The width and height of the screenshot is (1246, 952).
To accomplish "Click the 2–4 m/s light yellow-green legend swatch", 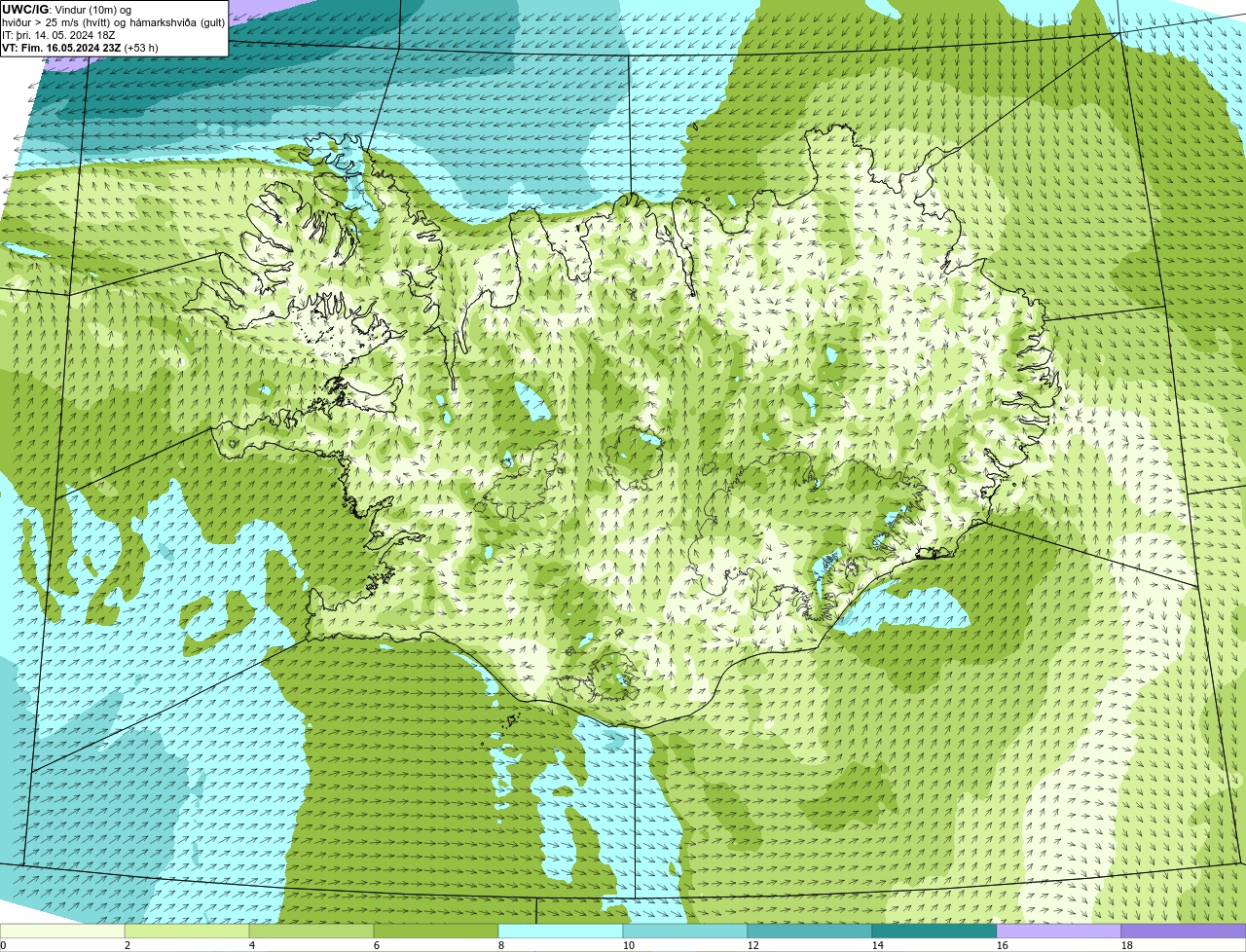I will [x=187, y=932].
